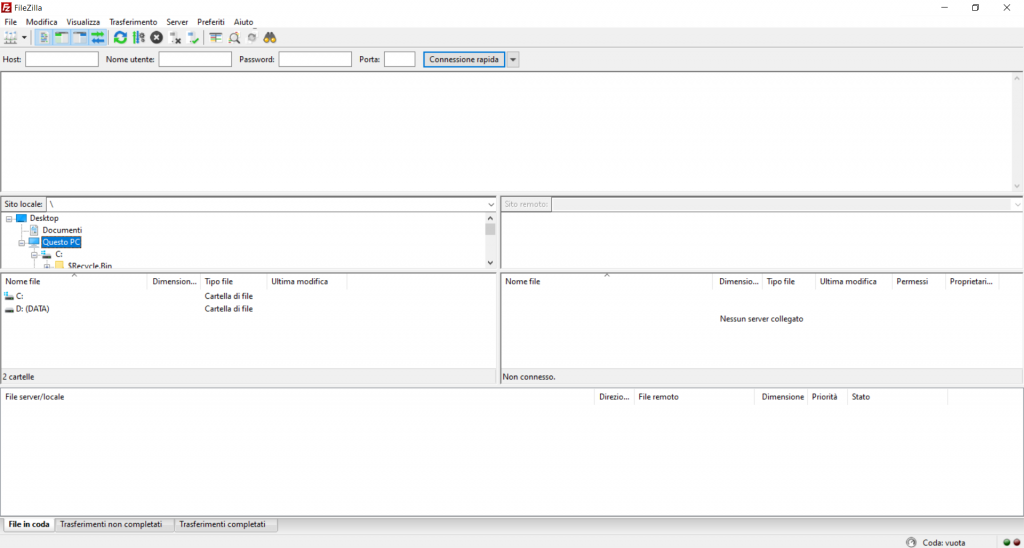Click the binoculars file search icon

[269, 38]
